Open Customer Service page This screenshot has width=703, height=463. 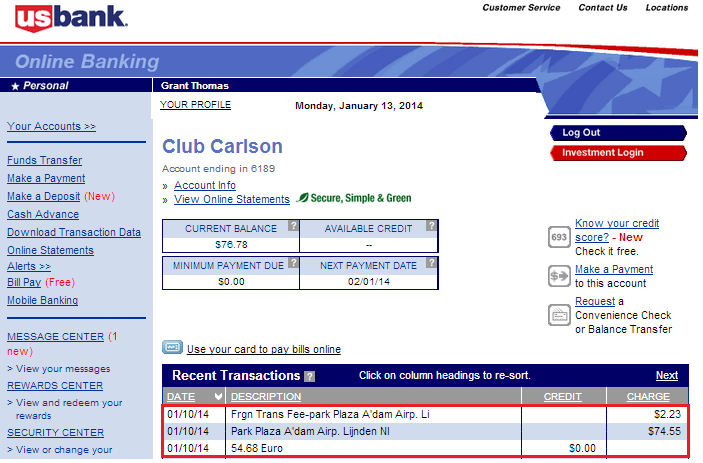521,8
